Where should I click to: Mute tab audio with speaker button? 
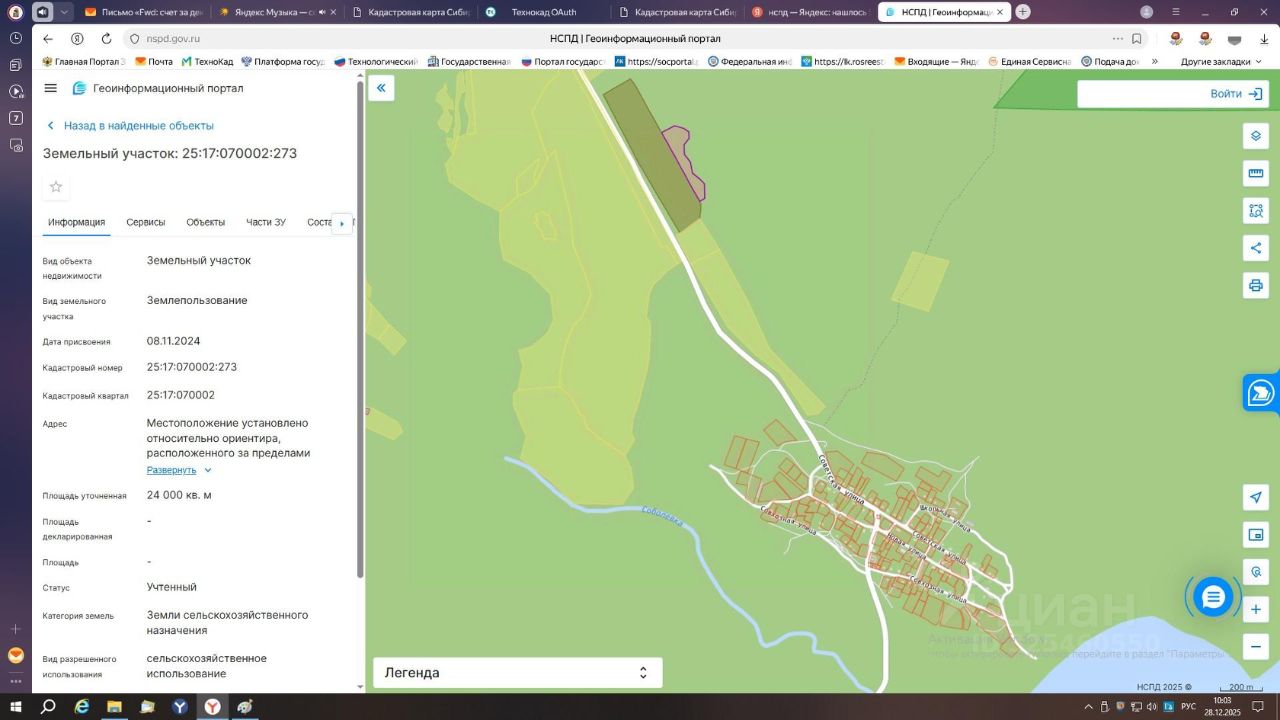coord(43,12)
